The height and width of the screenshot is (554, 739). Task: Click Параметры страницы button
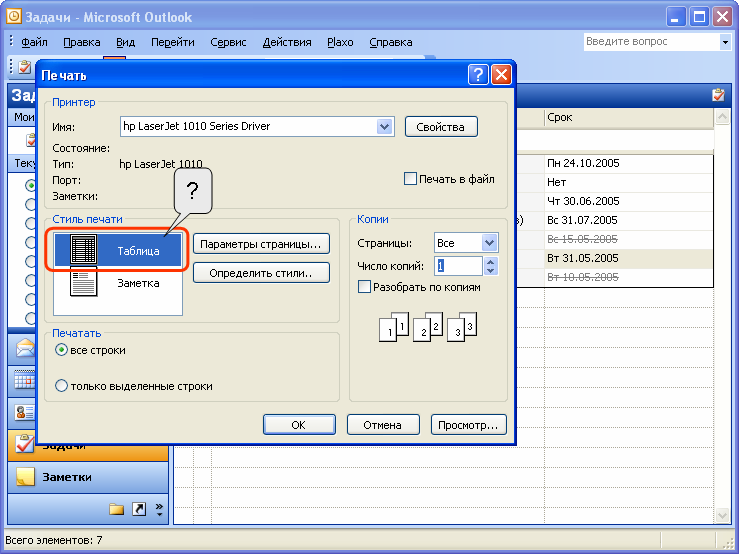point(261,244)
